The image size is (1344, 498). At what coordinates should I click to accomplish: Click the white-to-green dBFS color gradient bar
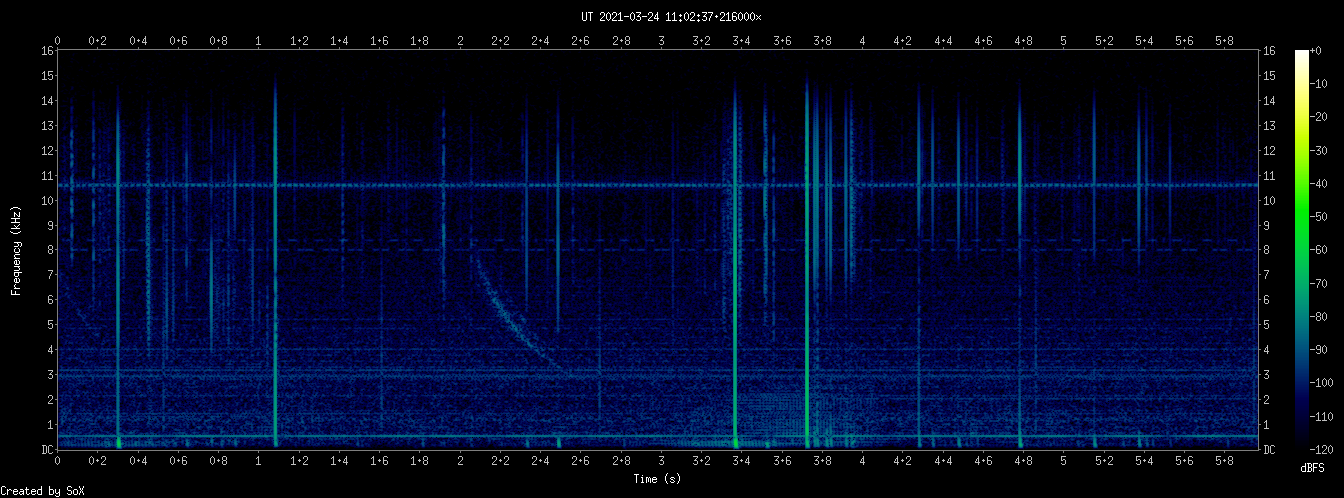tap(1302, 249)
